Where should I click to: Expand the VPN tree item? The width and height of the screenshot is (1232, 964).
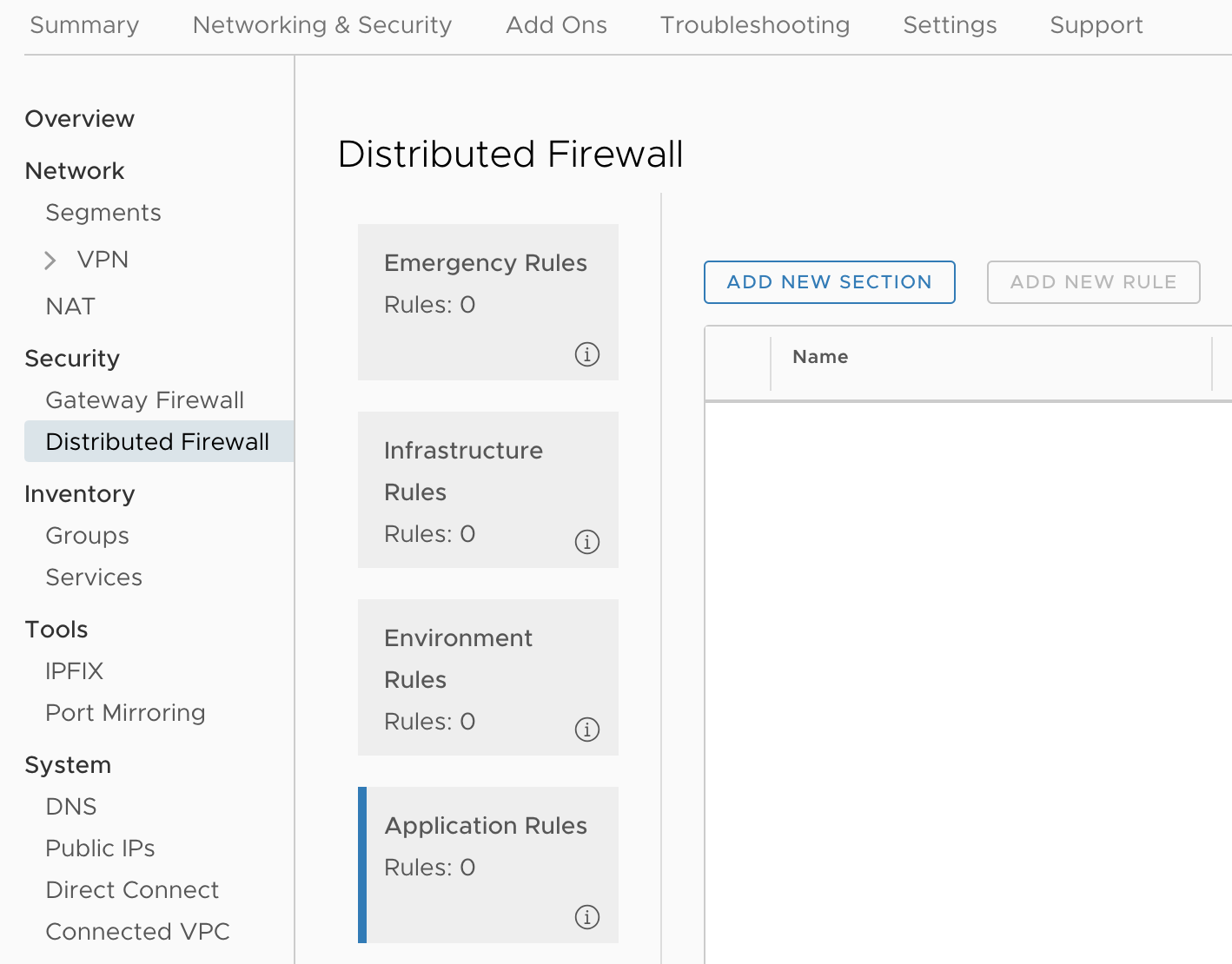50,261
